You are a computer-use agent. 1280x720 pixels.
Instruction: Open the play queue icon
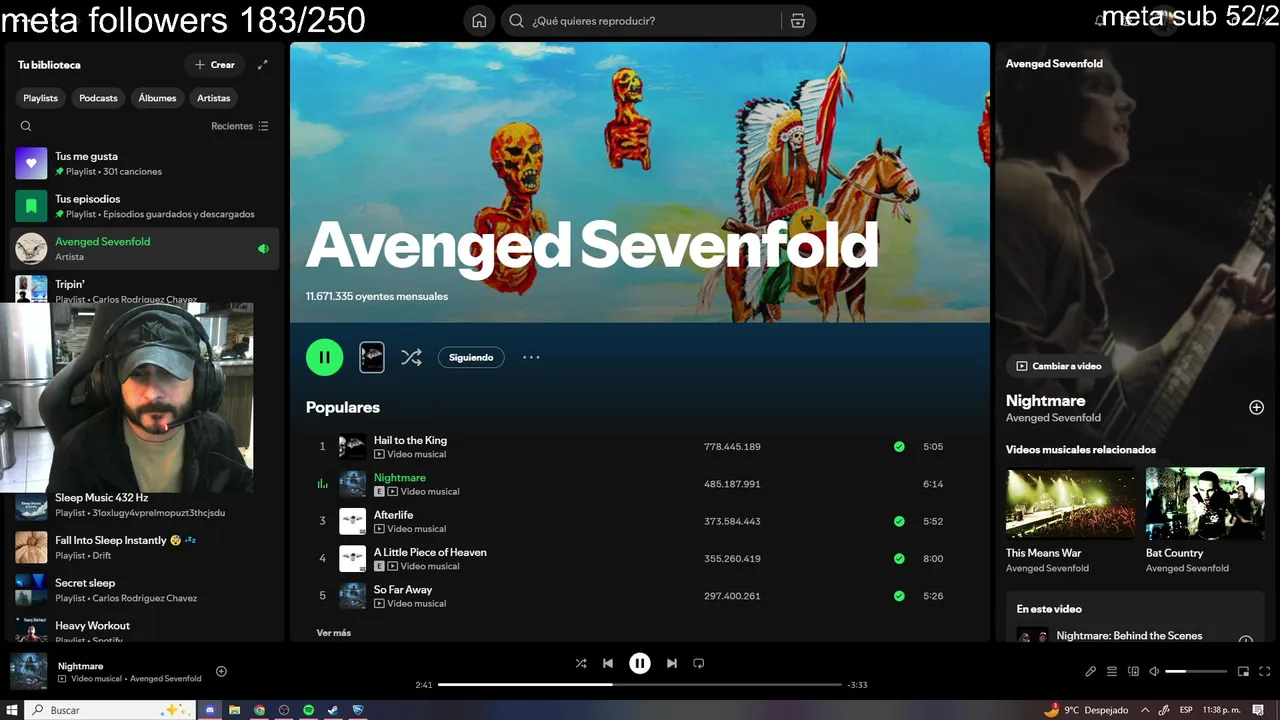[1112, 672]
